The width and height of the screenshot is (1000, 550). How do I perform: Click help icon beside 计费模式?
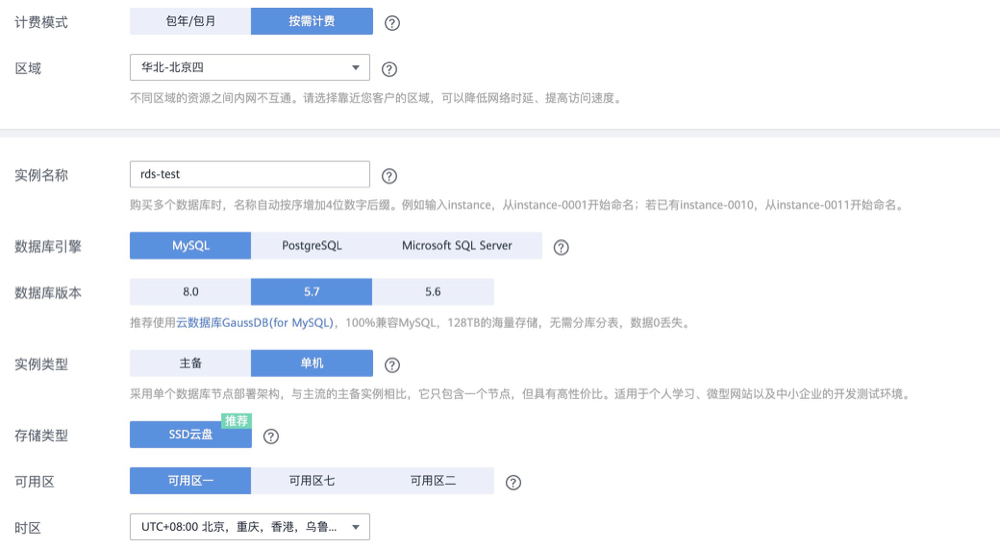(x=392, y=23)
